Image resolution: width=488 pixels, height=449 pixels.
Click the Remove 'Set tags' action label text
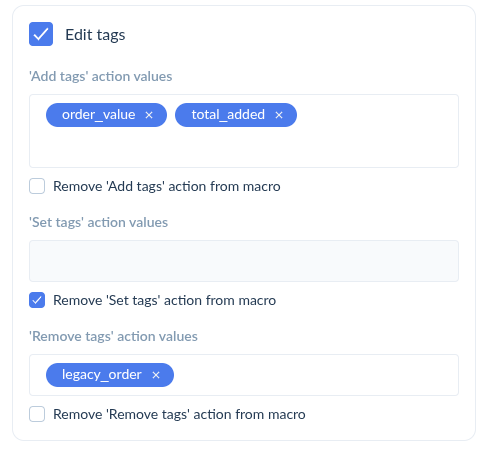(x=165, y=300)
